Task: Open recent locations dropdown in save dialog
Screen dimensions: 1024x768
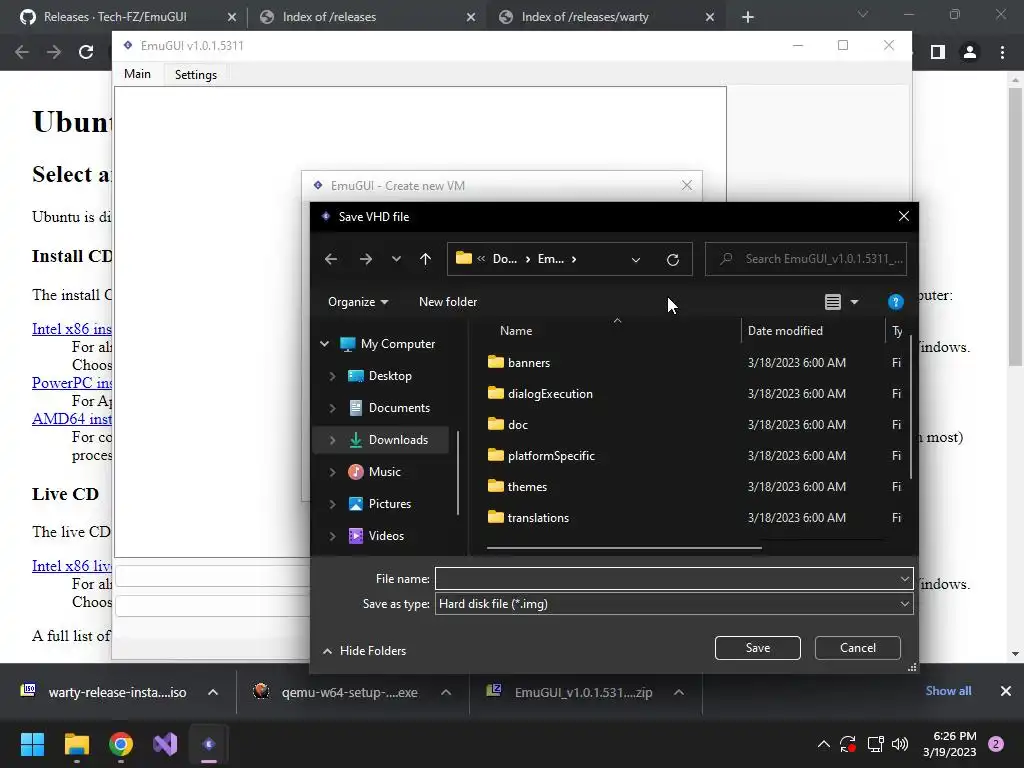Action: 396,259
